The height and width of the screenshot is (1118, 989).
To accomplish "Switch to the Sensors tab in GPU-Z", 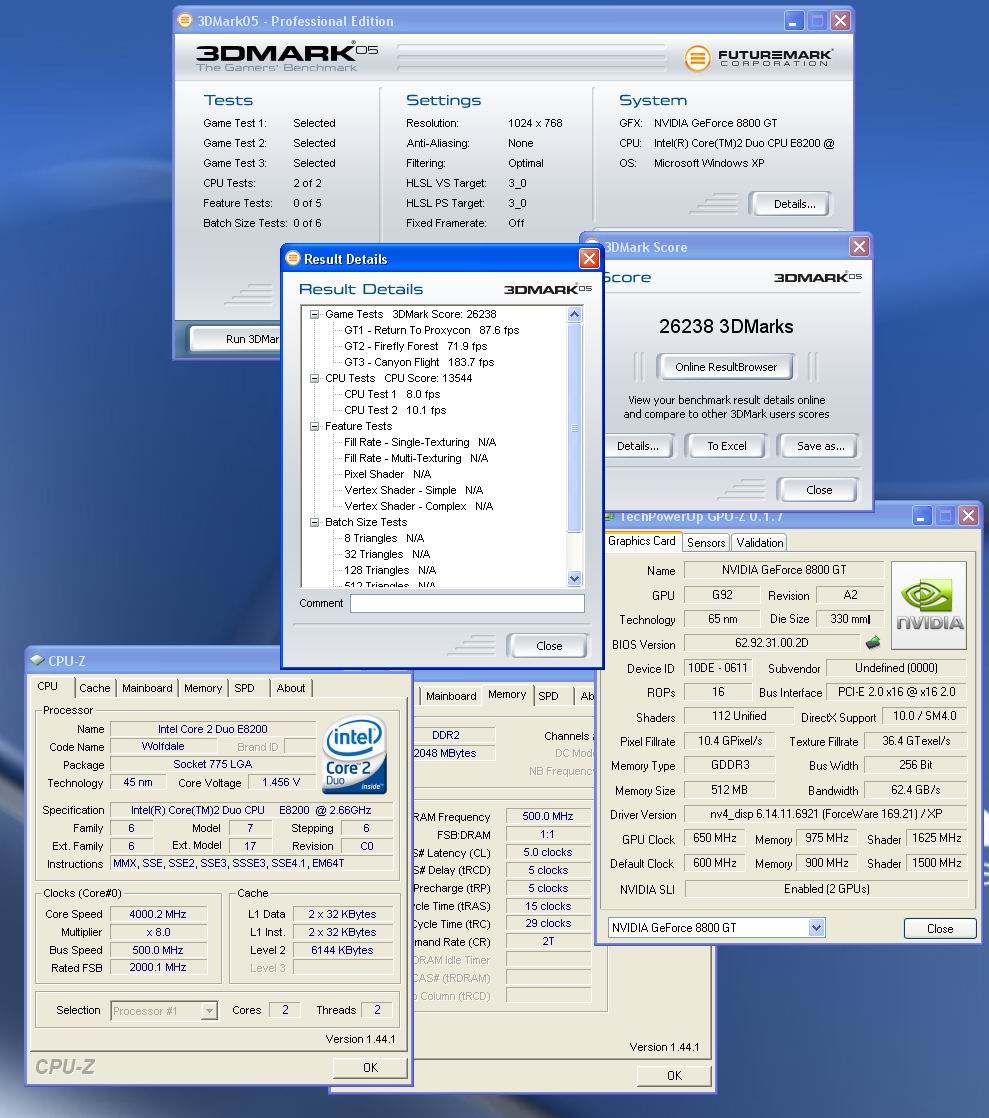I will [x=706, y=543].
